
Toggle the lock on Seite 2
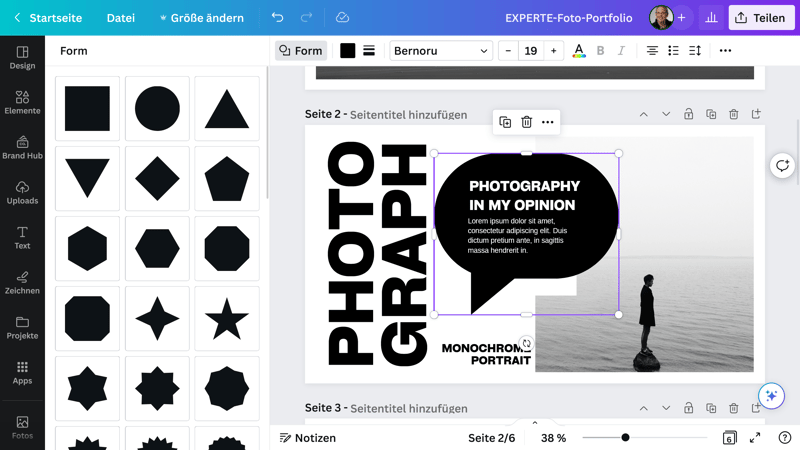688,115
